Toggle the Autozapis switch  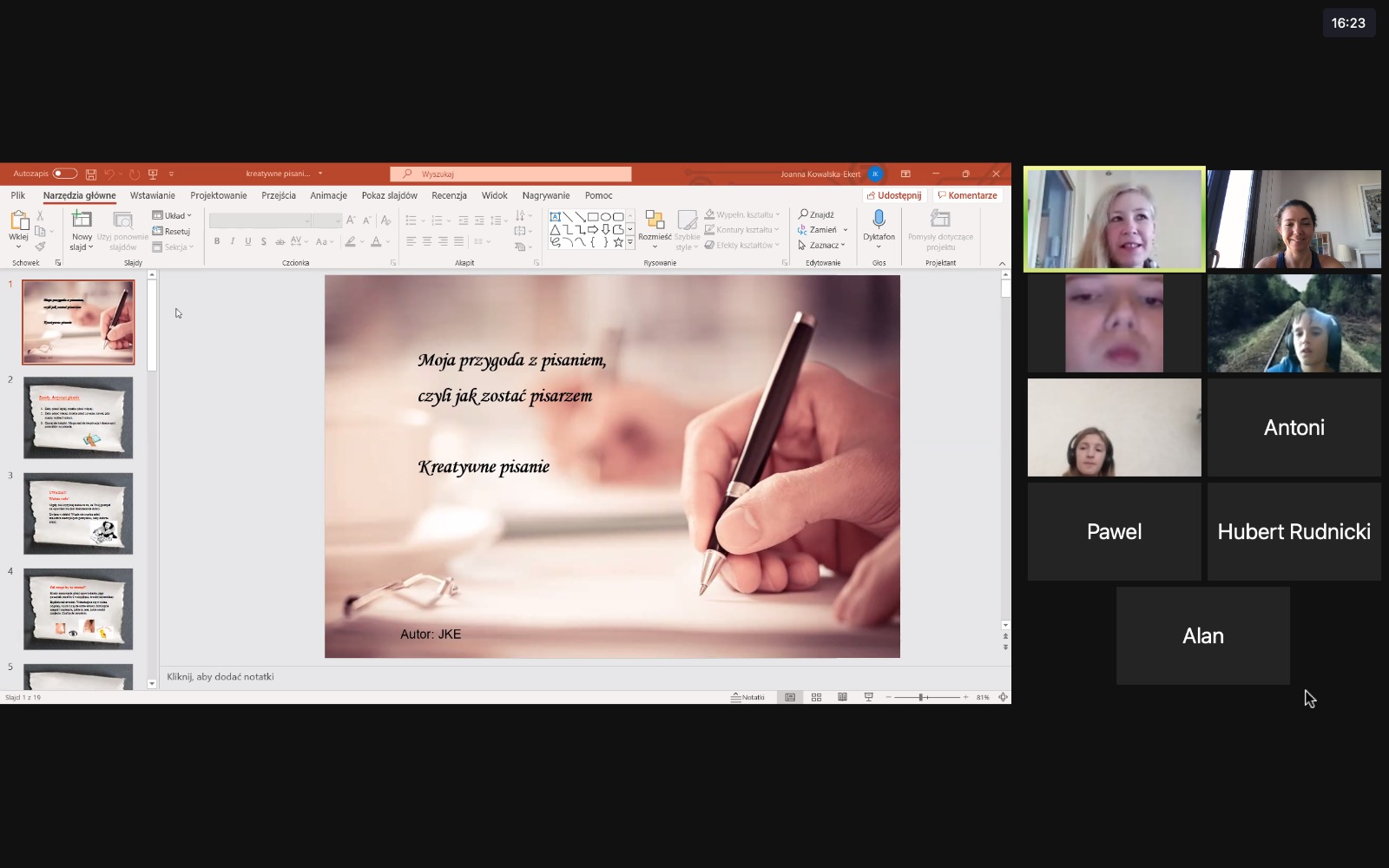pos(65,174)
